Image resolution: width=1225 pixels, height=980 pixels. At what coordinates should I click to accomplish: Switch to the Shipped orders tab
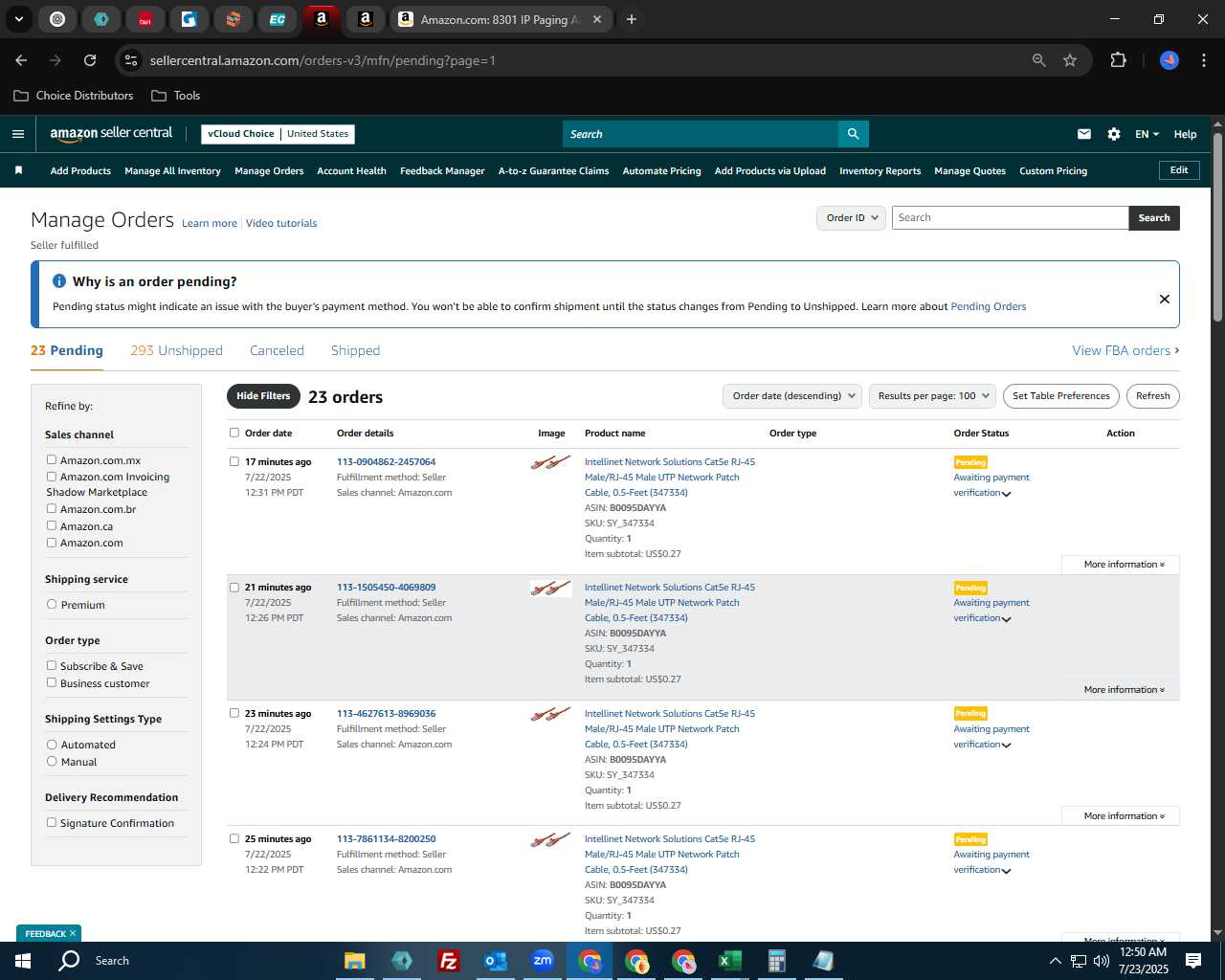pyautogui.click(x=355, y=350)
